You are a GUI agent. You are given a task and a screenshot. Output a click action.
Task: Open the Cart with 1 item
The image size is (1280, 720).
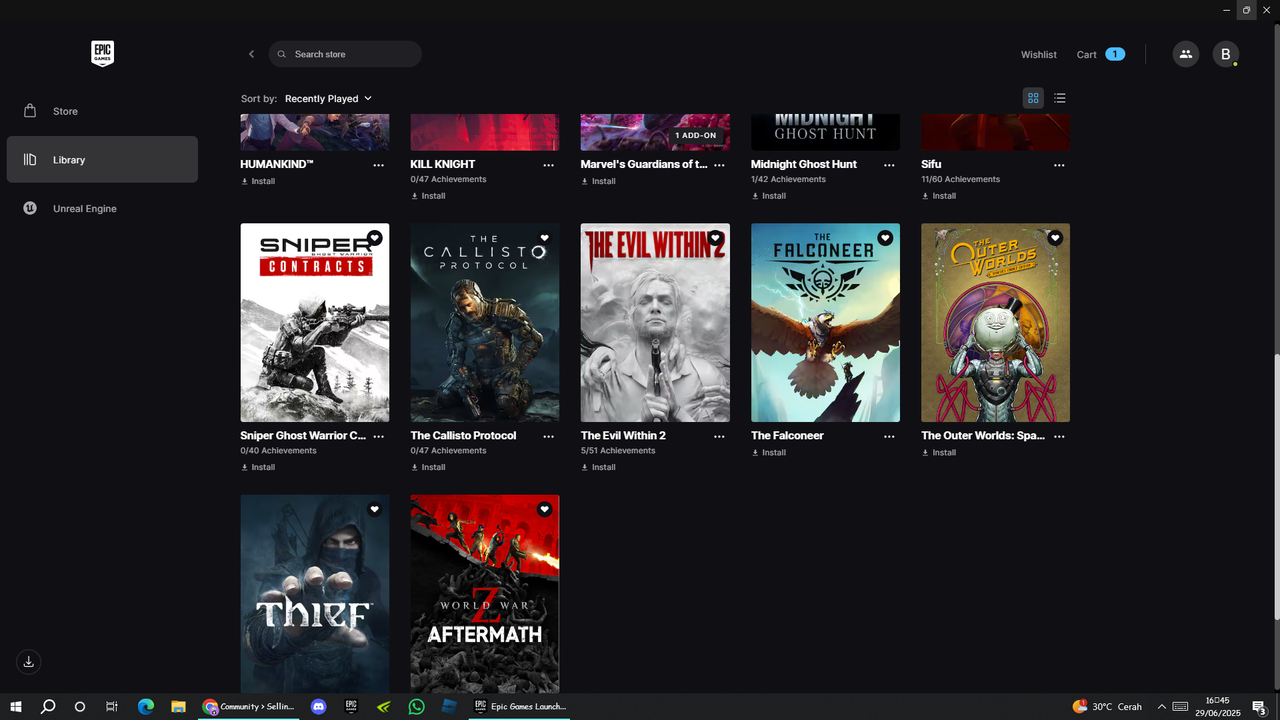tap(1100, 54)
